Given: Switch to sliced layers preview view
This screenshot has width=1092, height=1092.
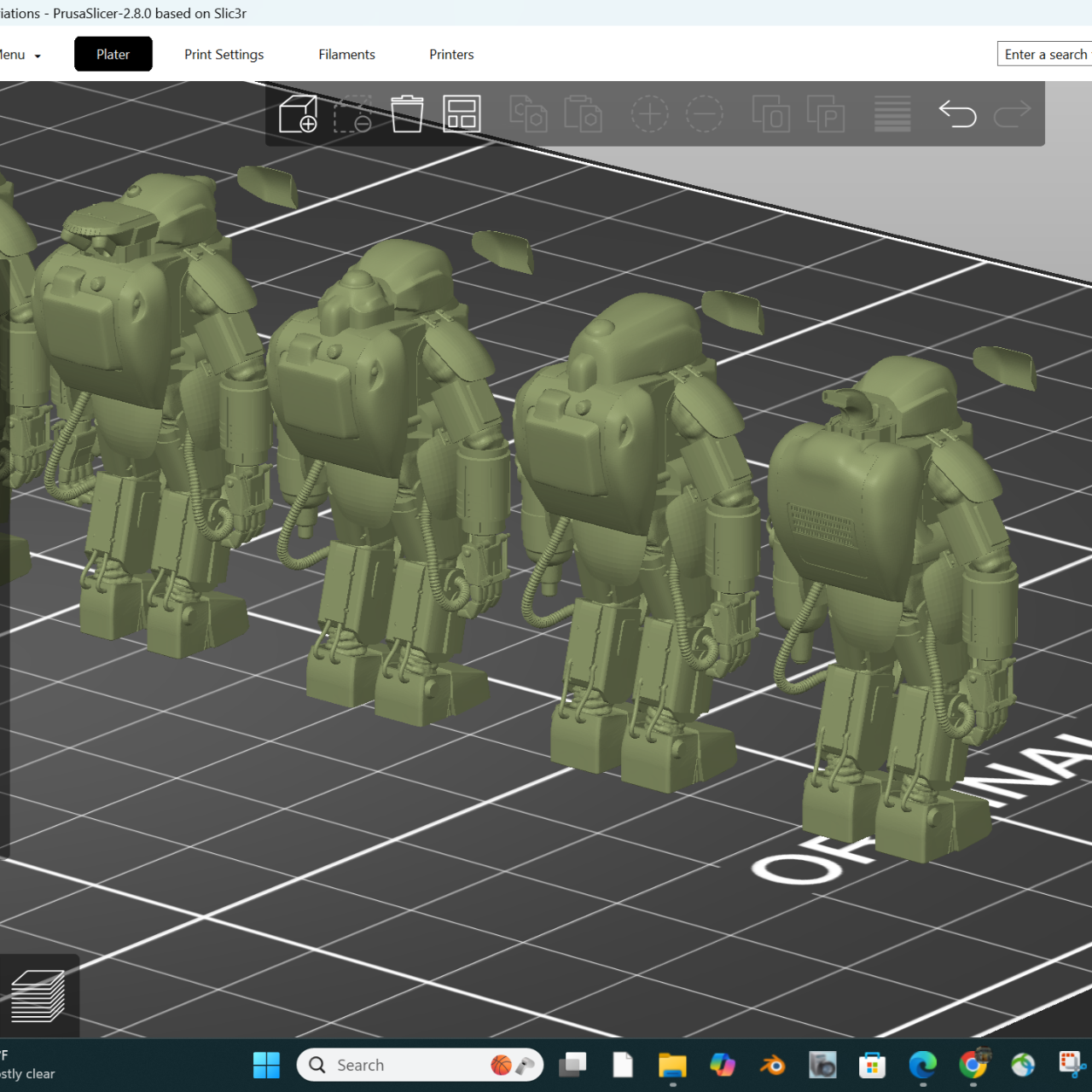Looking at the screenshot, I should point(38,996).
